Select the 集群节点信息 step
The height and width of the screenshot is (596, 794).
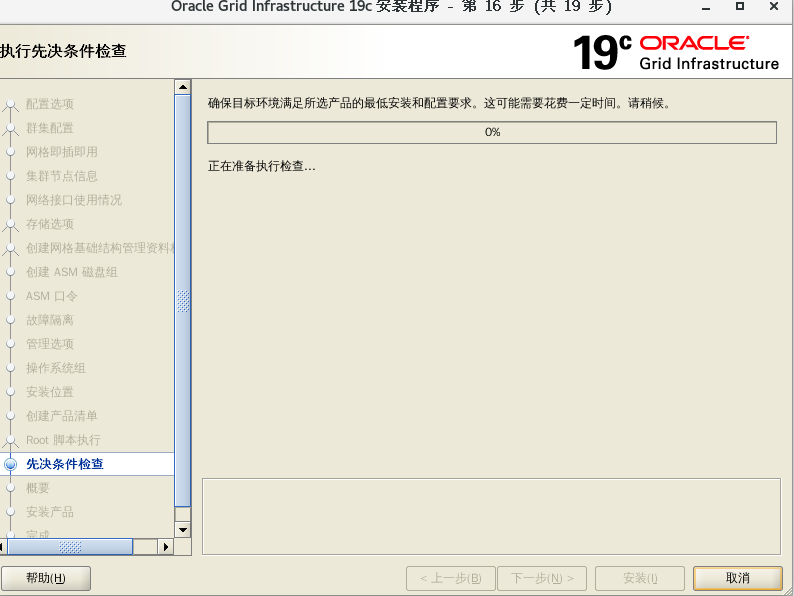[62, 176]
